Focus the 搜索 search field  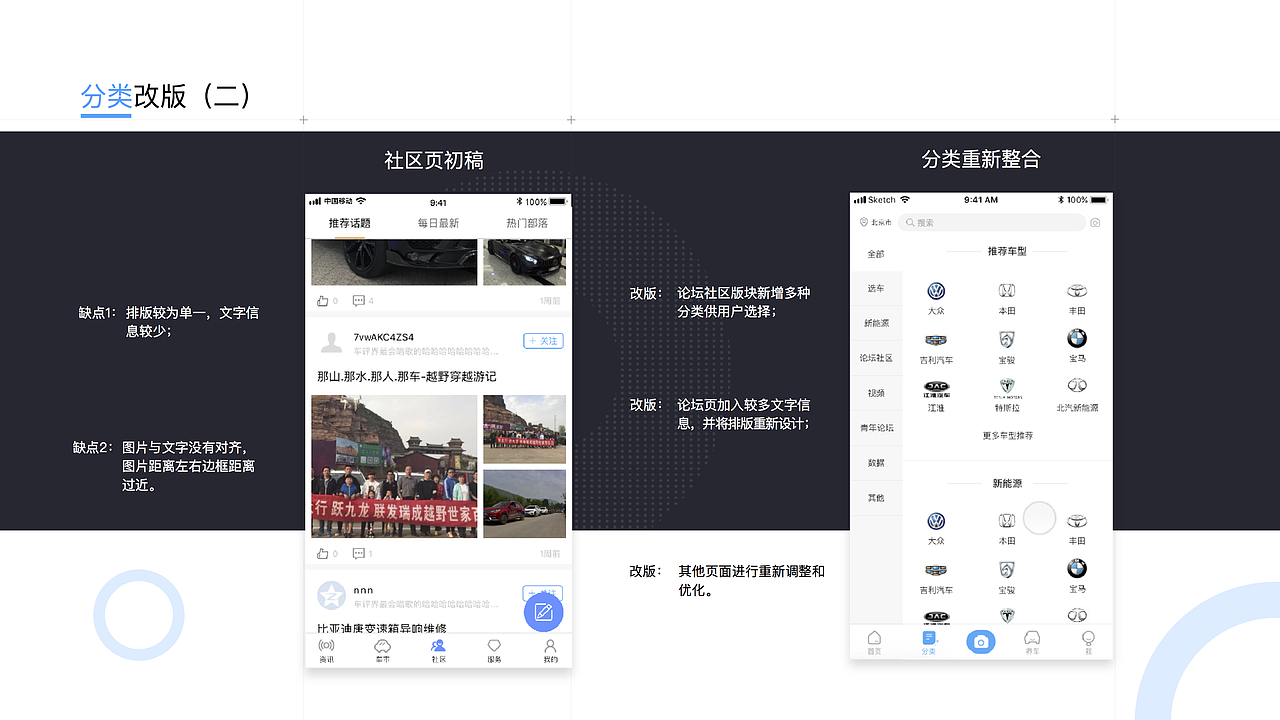coord(991,223)
